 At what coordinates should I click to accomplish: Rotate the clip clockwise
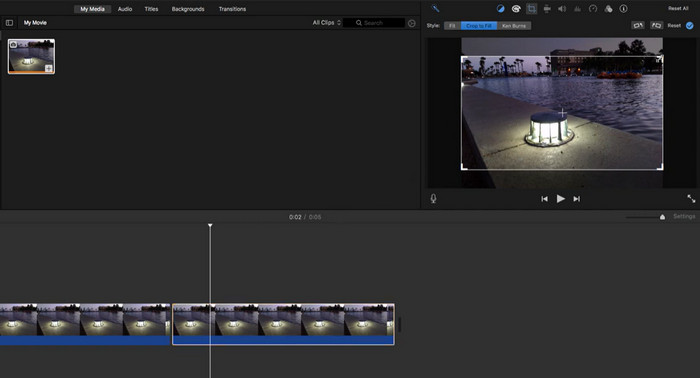pos(656,25)
